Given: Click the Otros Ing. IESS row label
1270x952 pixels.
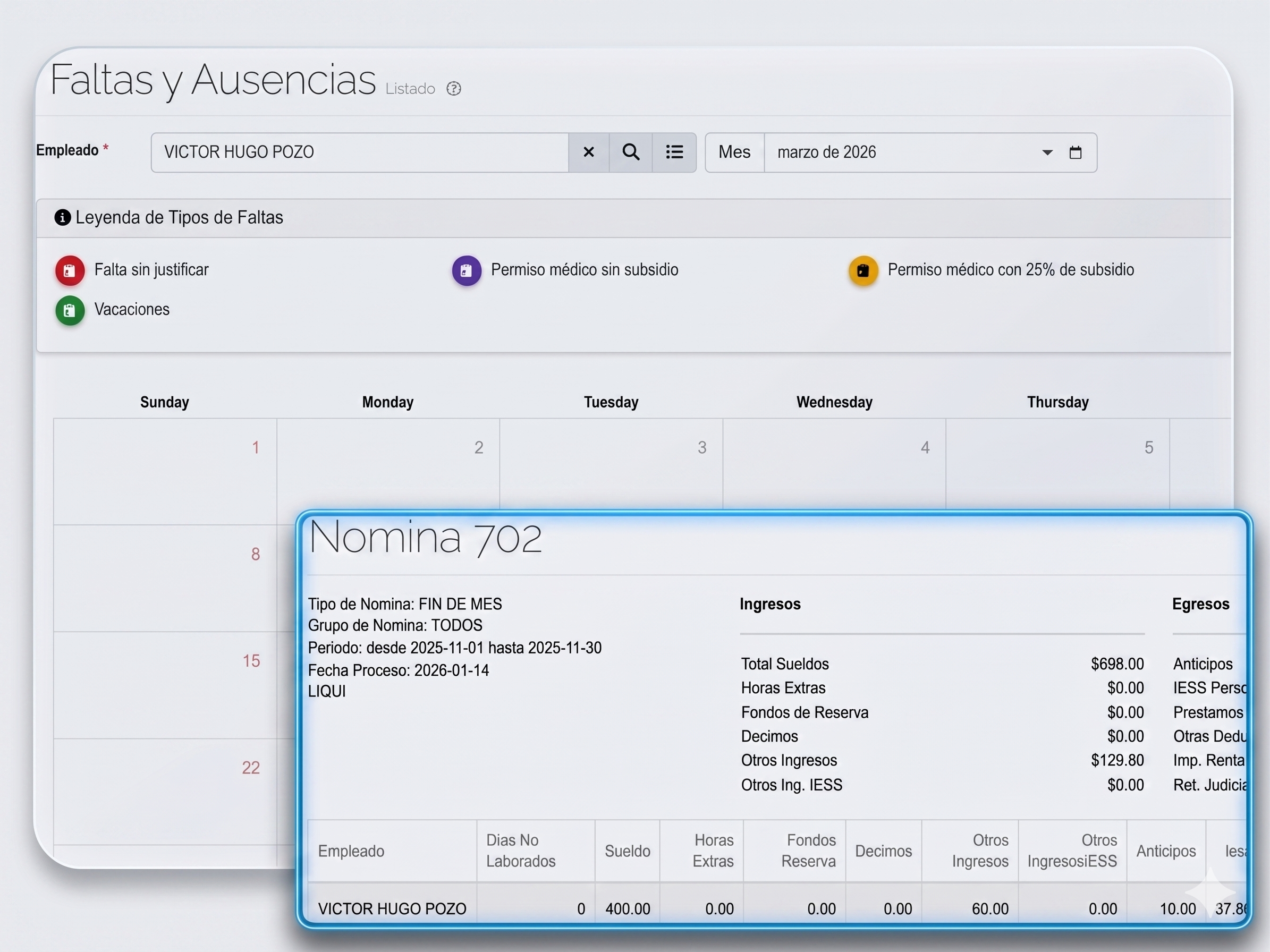Looking at the screenshot, I should tap(791, 785).
